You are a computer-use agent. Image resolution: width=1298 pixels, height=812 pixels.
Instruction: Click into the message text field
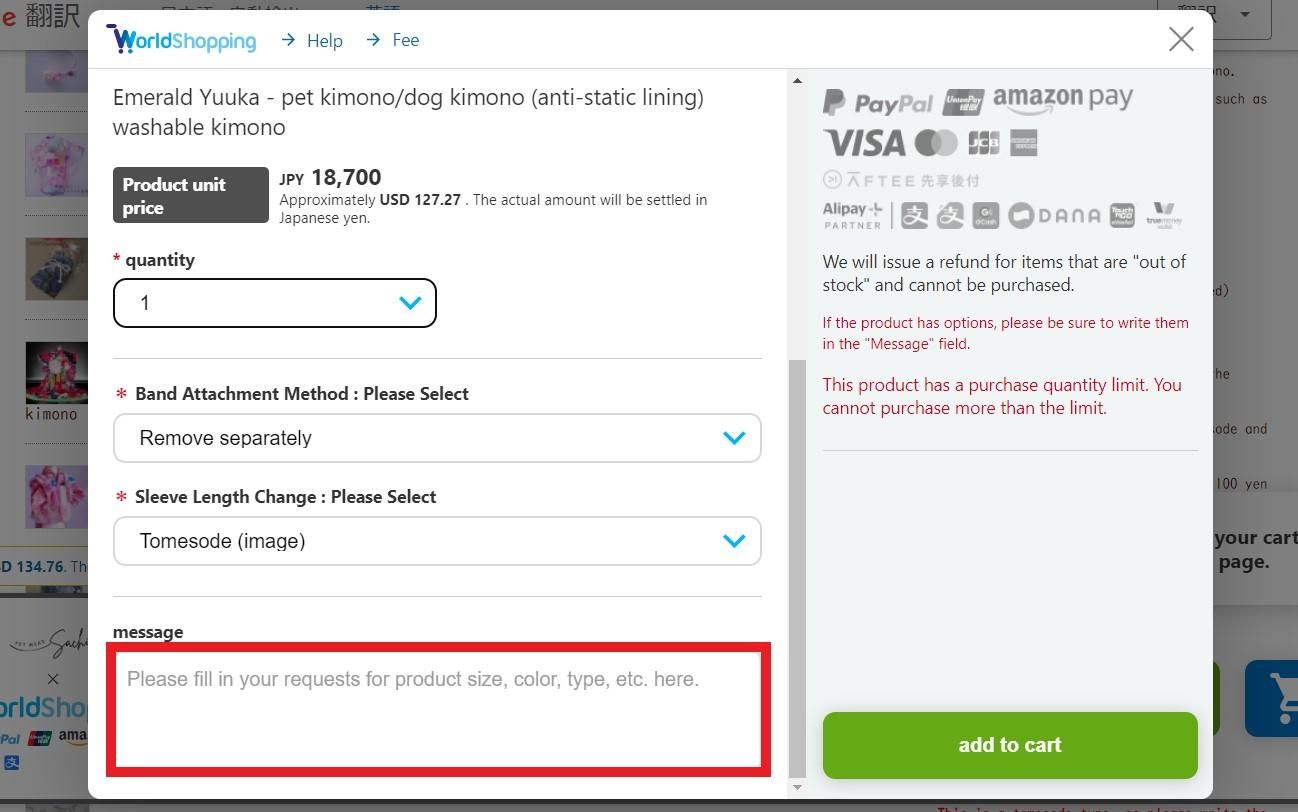click(439, 709)
